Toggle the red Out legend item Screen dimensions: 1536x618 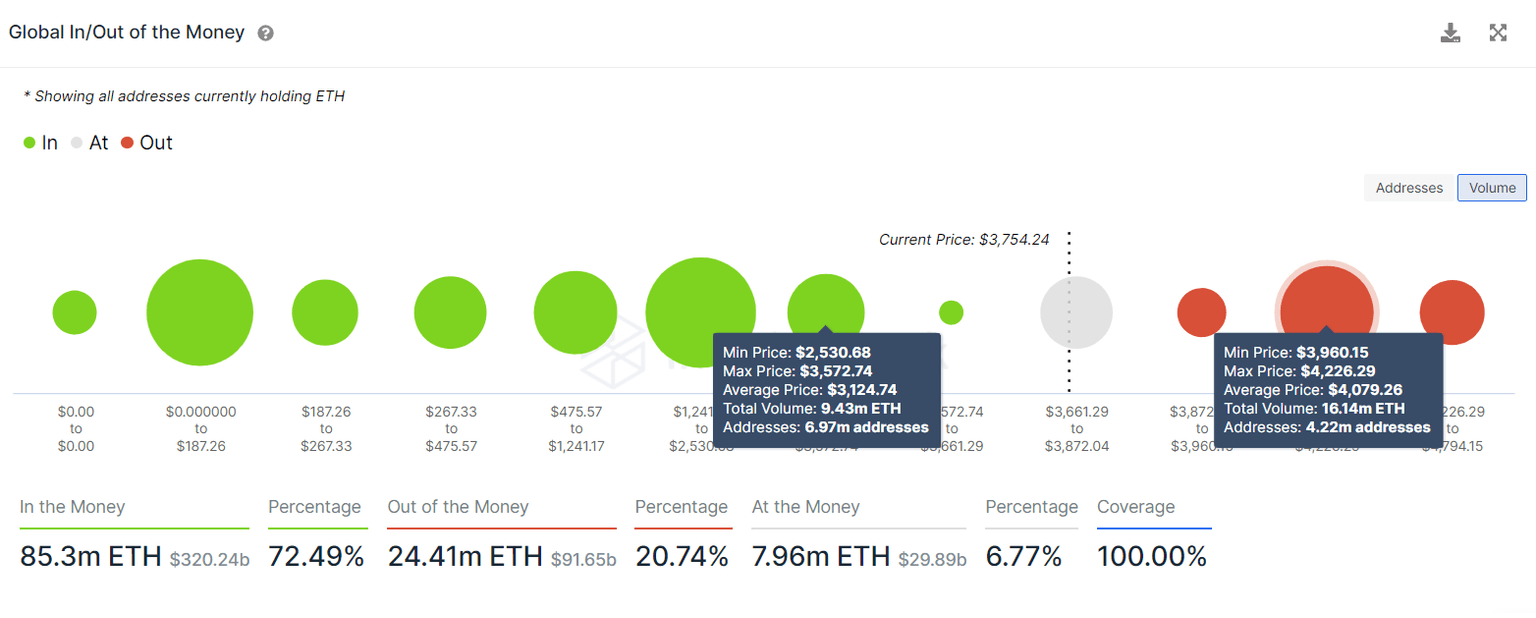pyautogui.click(x=147, y=143)
